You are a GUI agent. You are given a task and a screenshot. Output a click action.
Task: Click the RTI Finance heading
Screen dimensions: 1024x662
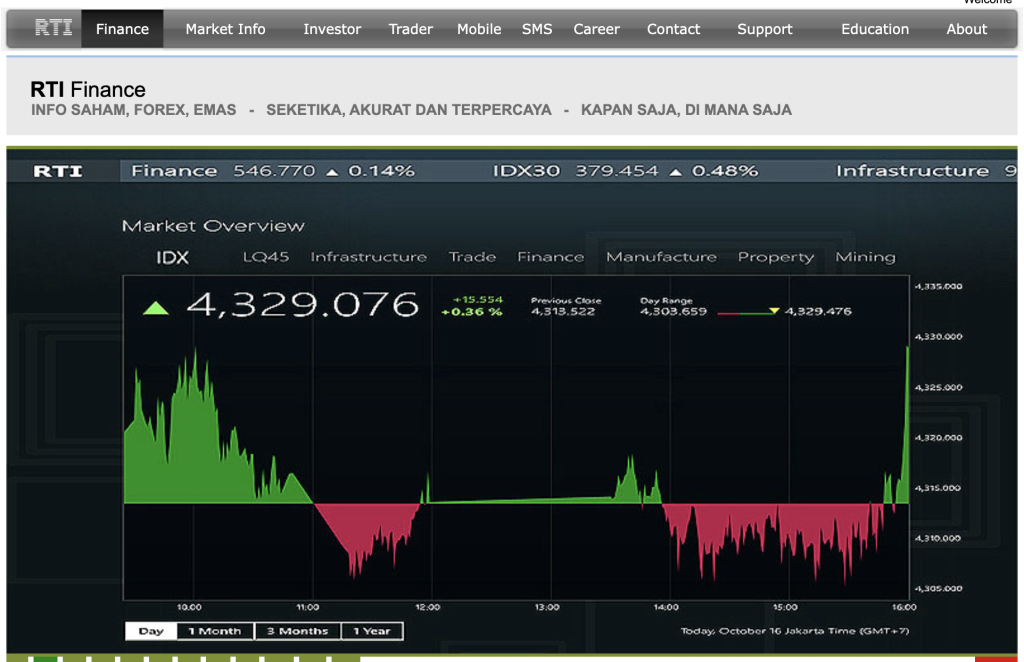point(88,89)
